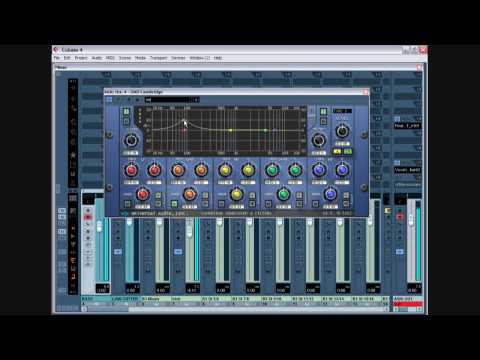This screenshot has width=480, height=360.
Task: Open the Transport menu
Action: pos(158,58)
